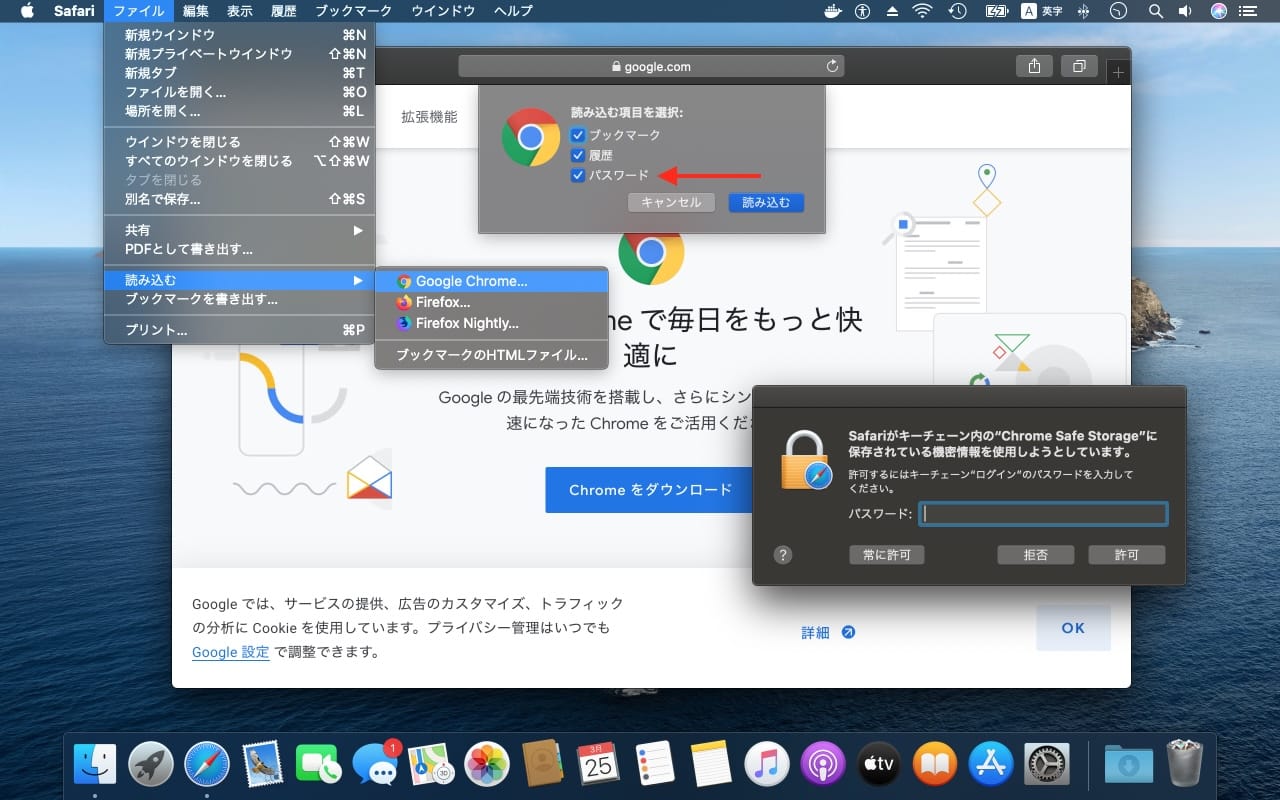
Task: Open the ウインドウ menu in menu bar
Action: click(443, 11)
